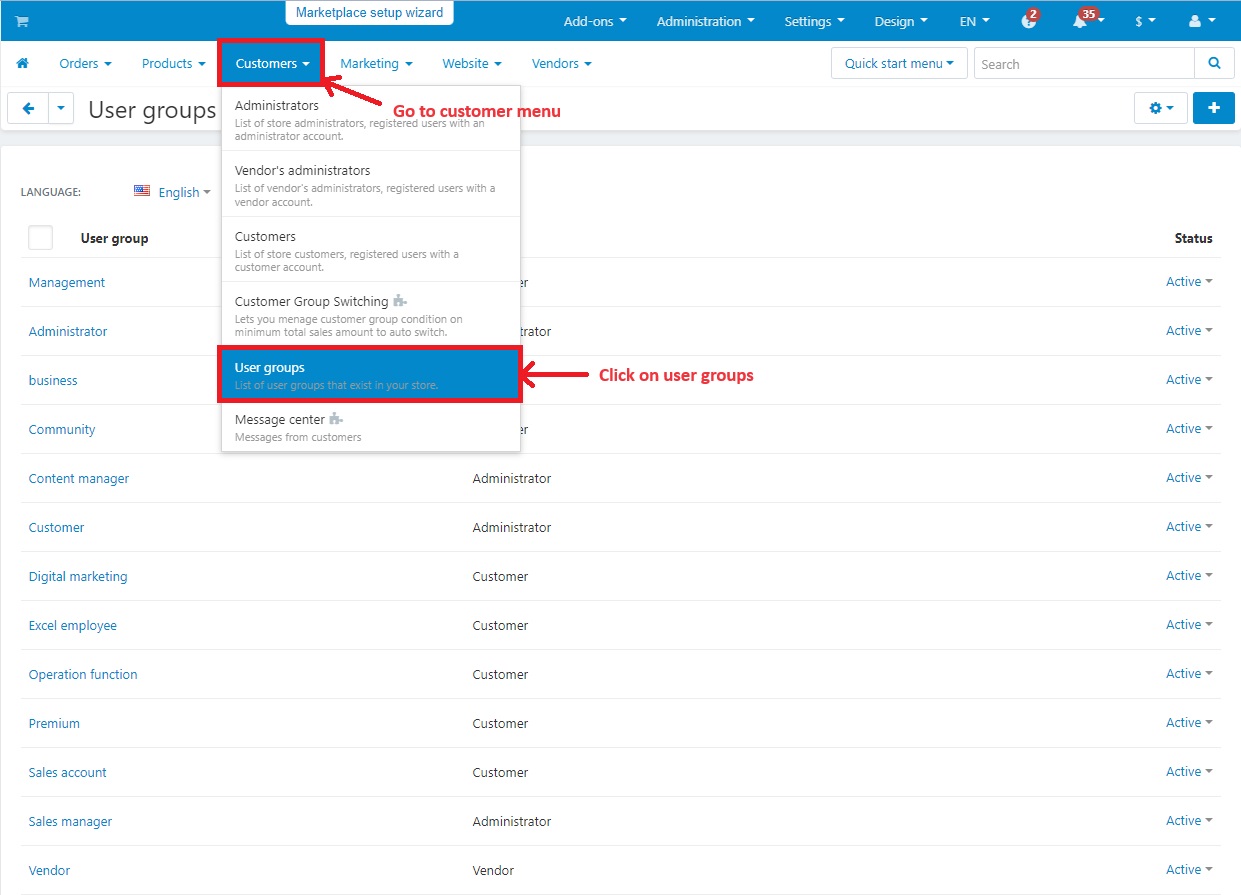This screenshot has height=895, width=1241.
Task: Open the upgrade center icon with badge 2
Action: [x=1028, y=21]
